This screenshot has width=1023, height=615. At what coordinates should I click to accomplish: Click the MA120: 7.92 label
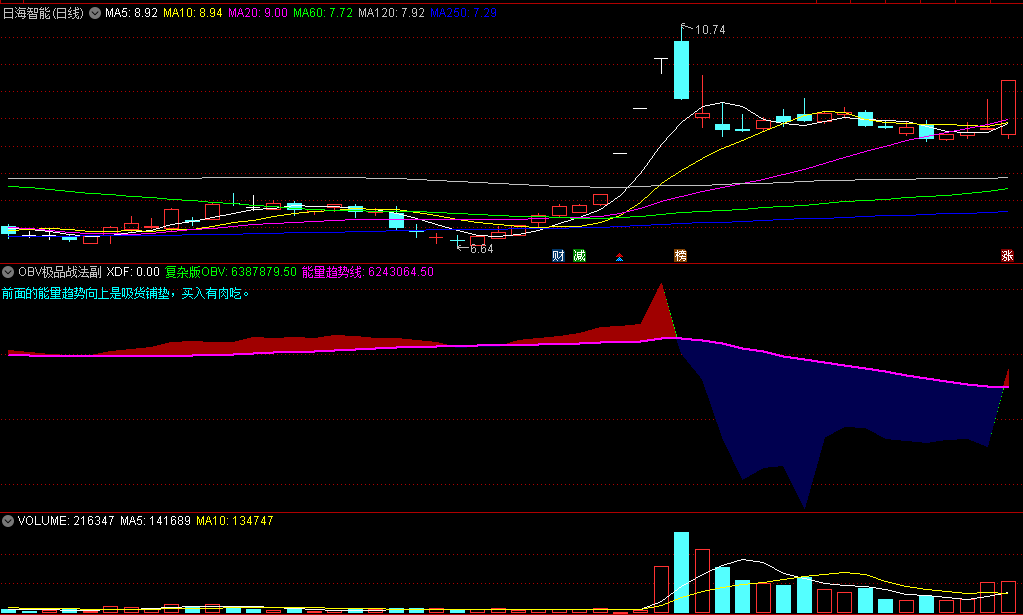pos(391,13)
